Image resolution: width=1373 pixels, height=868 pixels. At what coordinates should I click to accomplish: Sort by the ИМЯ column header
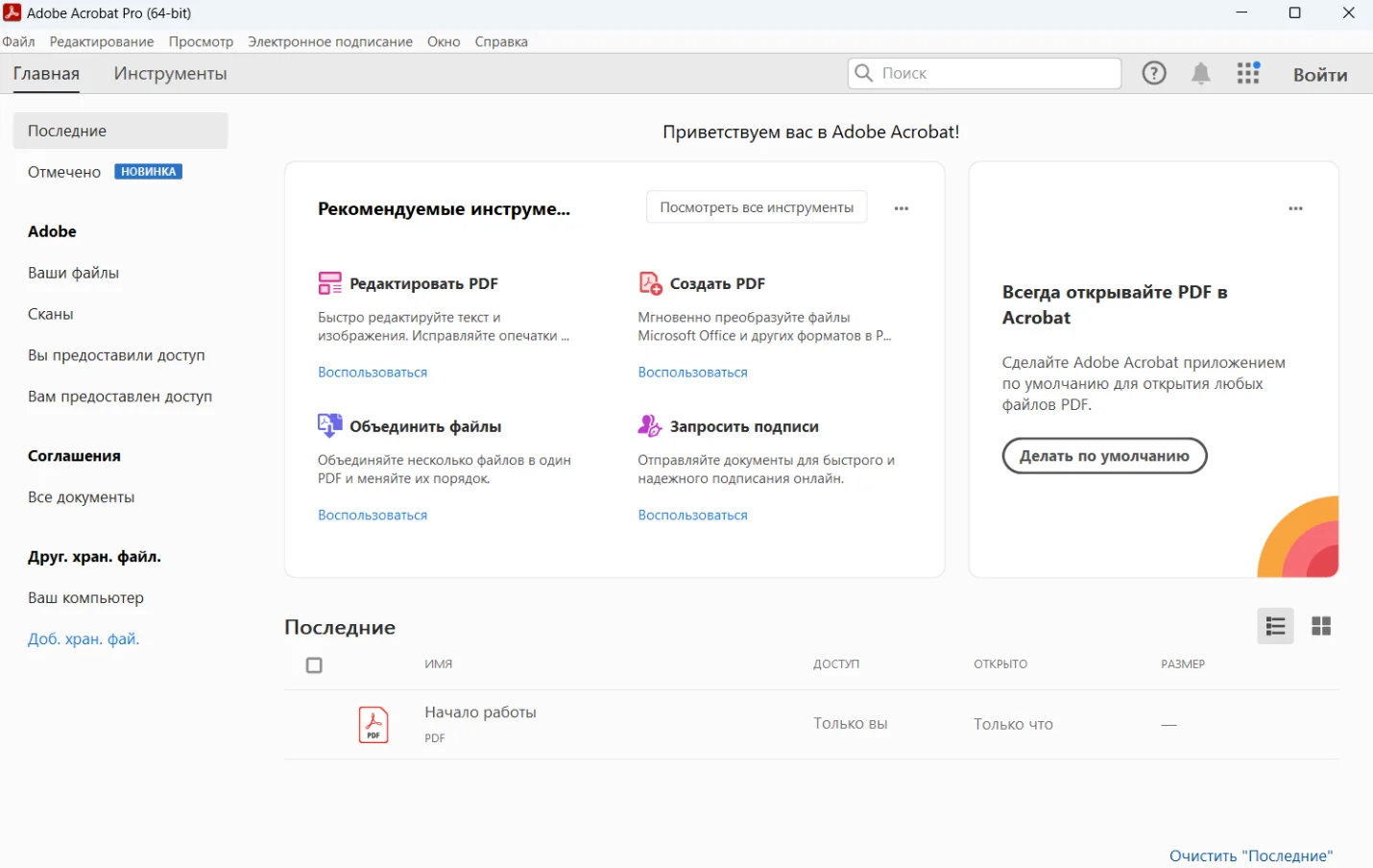pos(438,664)
